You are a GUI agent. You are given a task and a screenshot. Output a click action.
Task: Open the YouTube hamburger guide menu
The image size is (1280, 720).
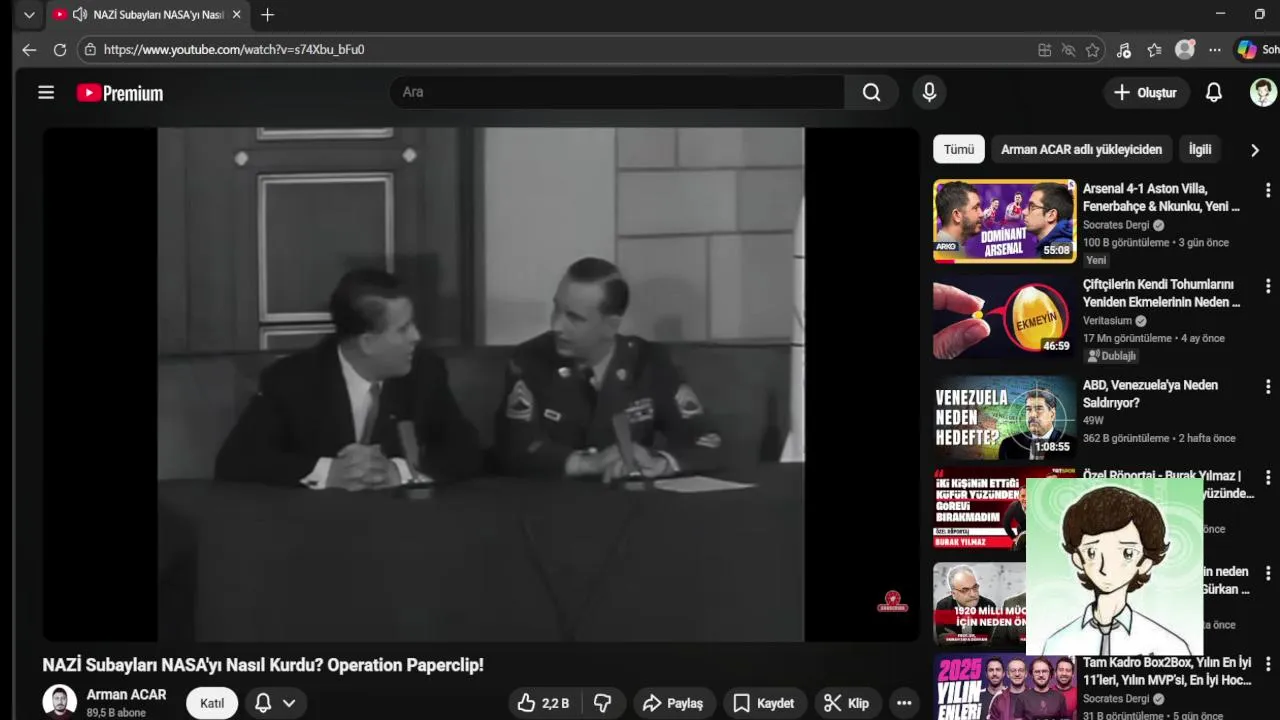46,93
